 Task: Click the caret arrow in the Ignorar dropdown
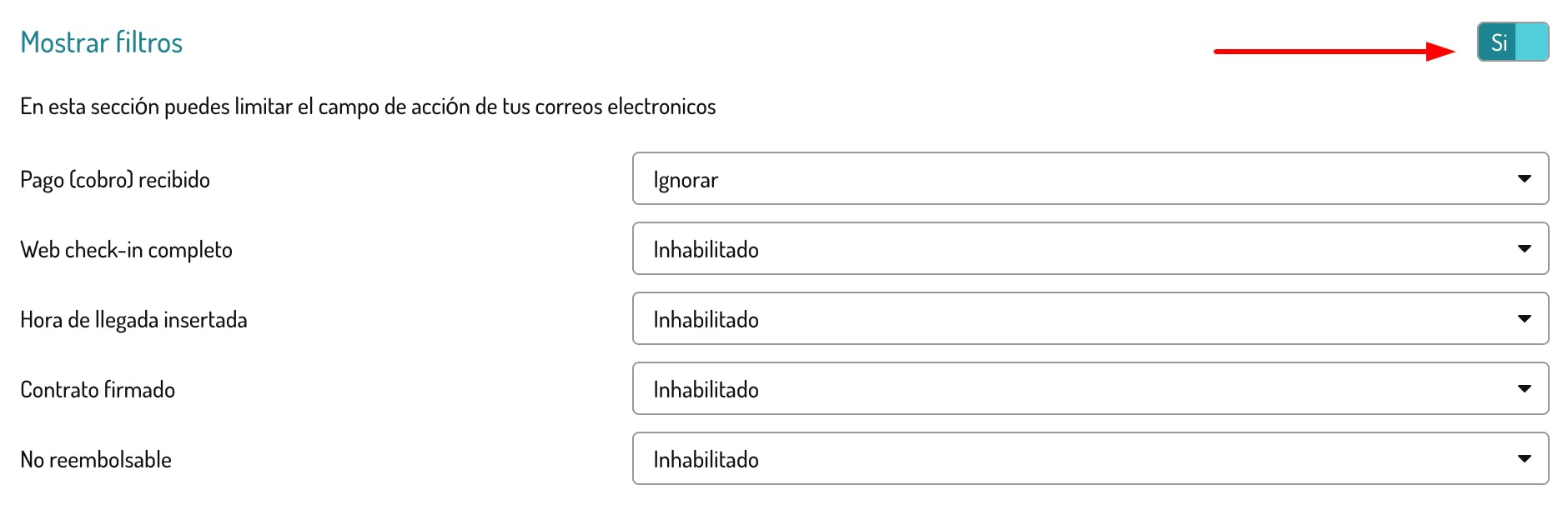coord(1524,178)
